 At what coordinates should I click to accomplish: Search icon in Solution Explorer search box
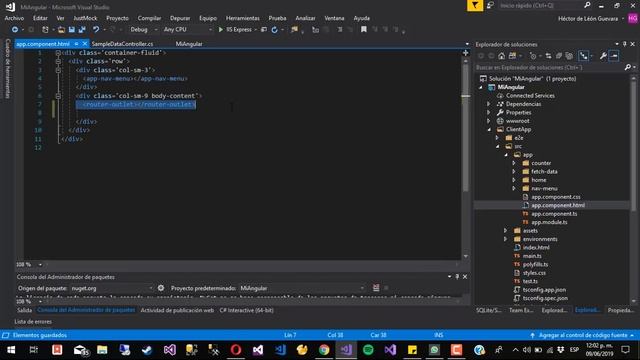click(628, 67)
